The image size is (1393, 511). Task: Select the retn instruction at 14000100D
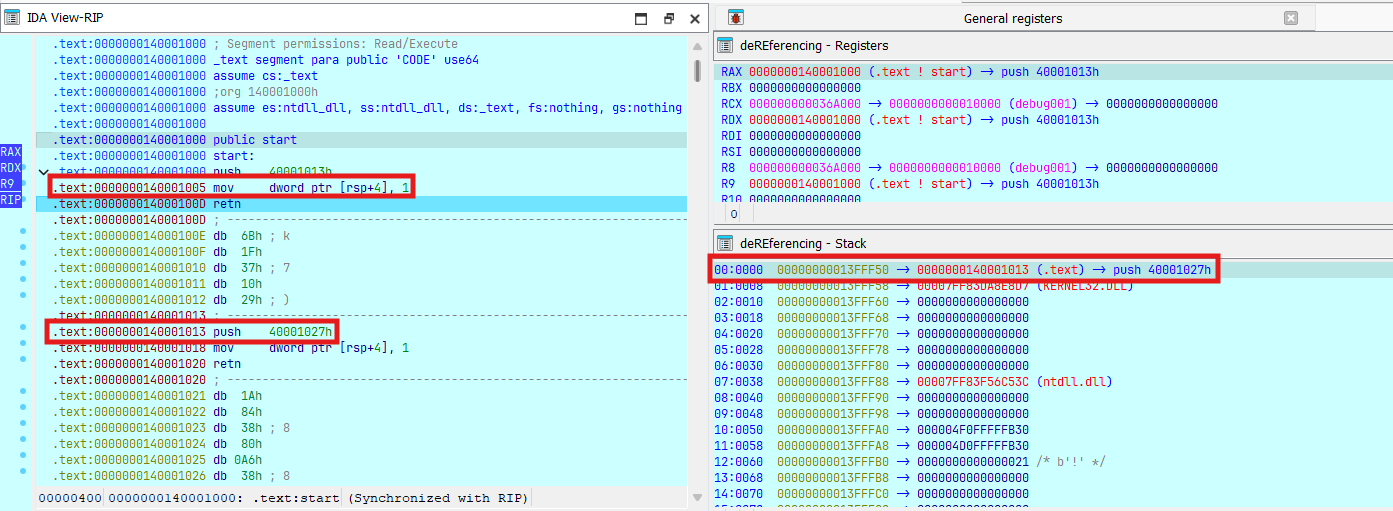point(226,204)
